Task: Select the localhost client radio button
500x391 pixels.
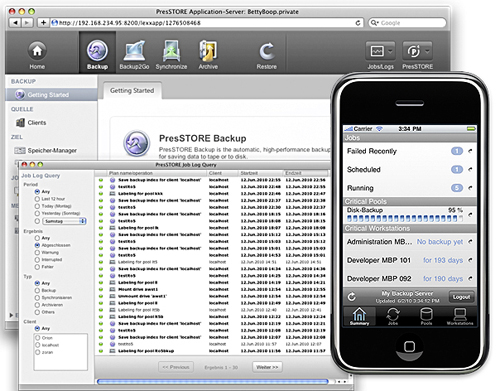Action: 38,345
